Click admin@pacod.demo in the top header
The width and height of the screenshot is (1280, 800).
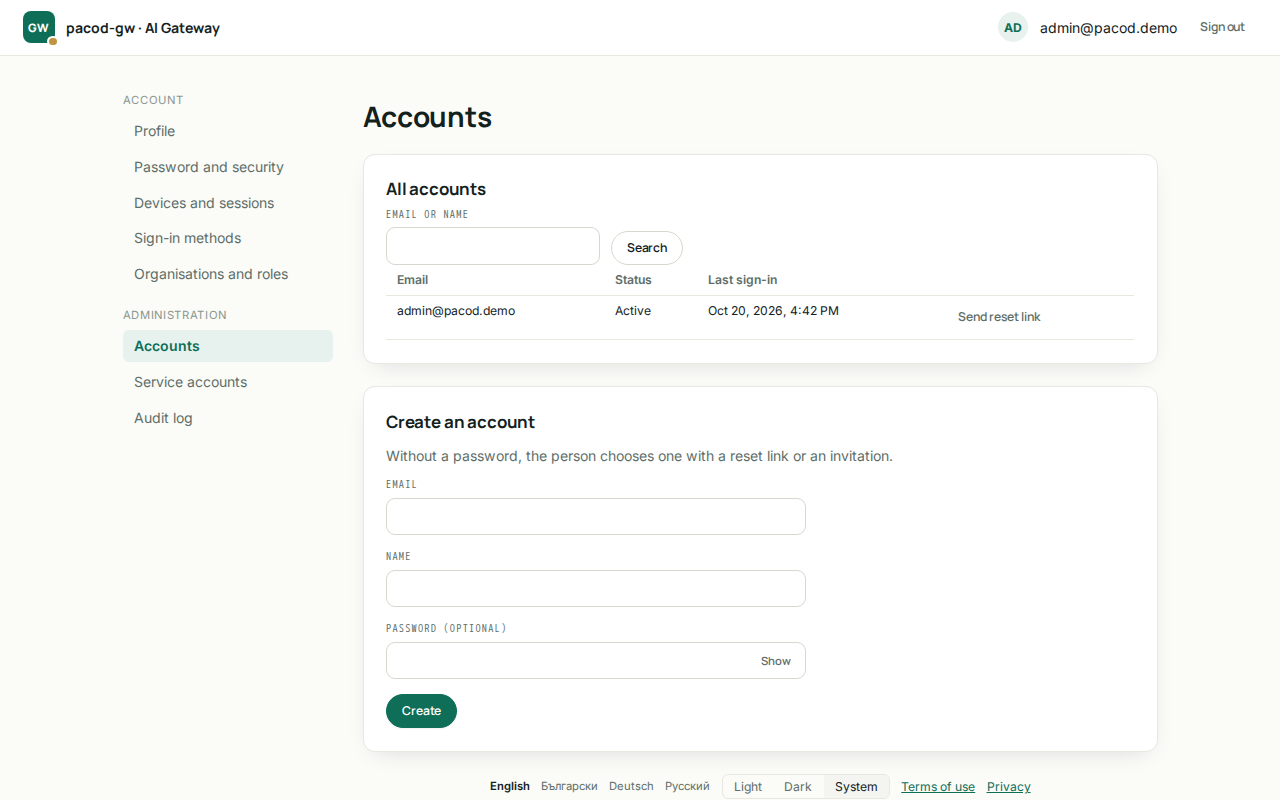(1108, 28)
